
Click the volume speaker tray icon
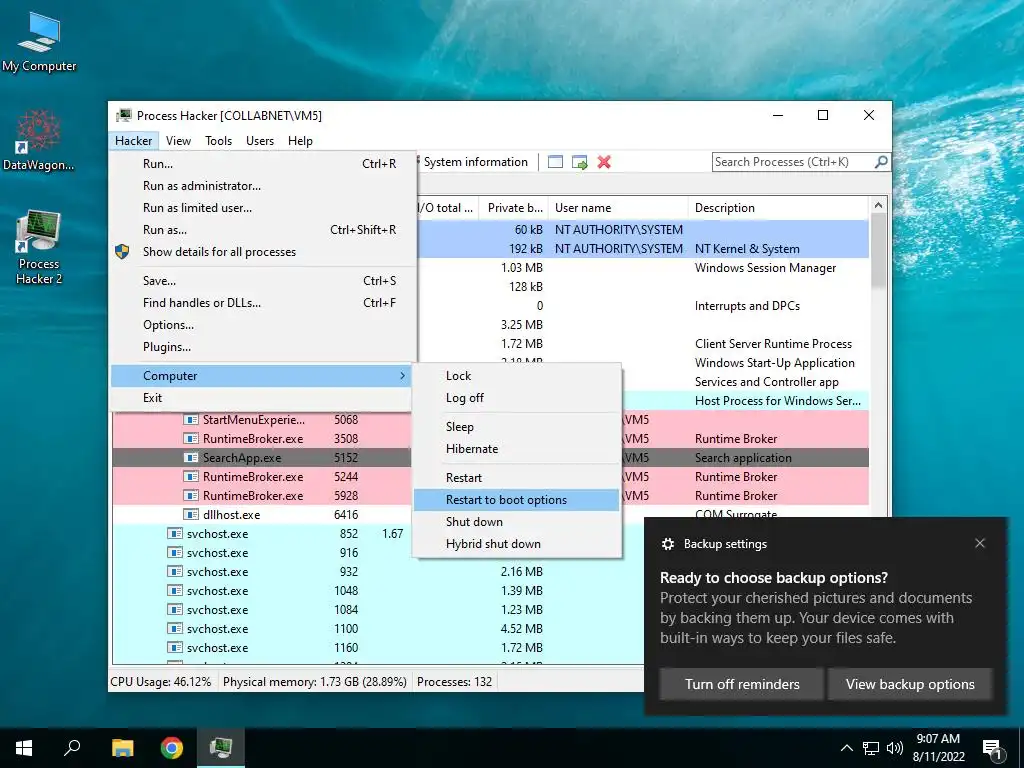click(895, 748)
